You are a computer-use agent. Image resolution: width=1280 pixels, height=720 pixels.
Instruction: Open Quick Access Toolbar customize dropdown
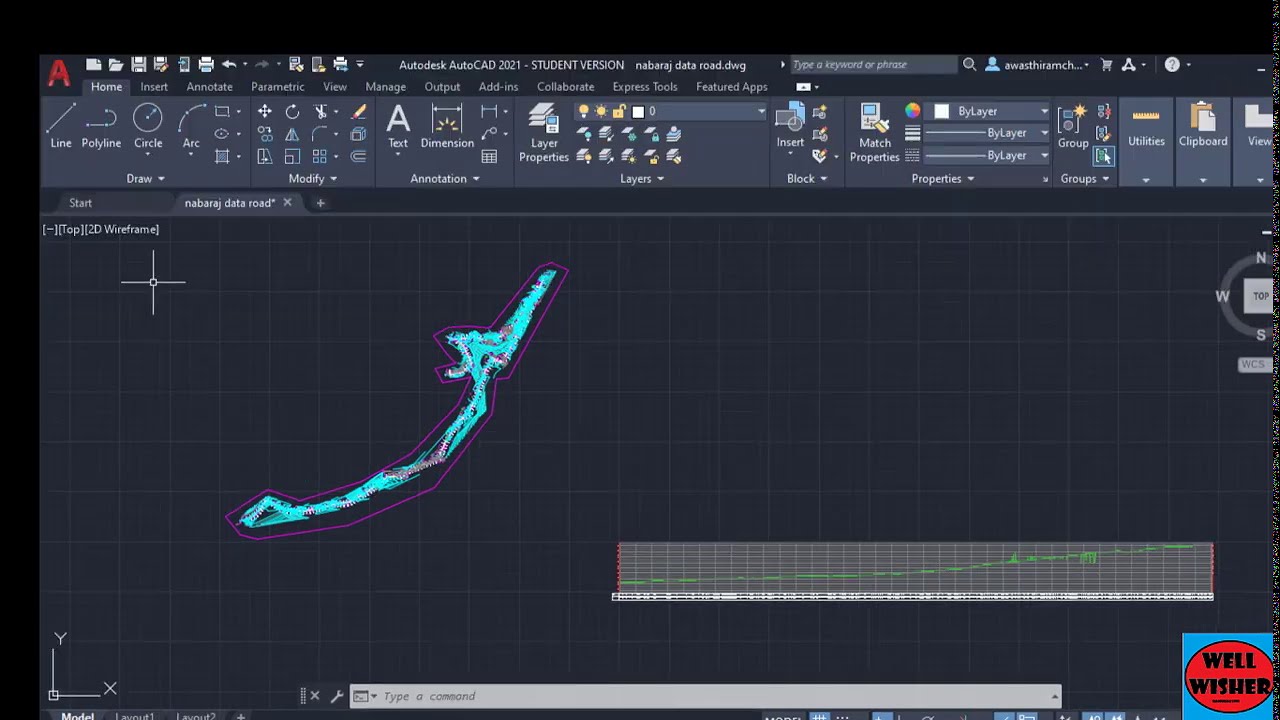(x=360, y=64)
